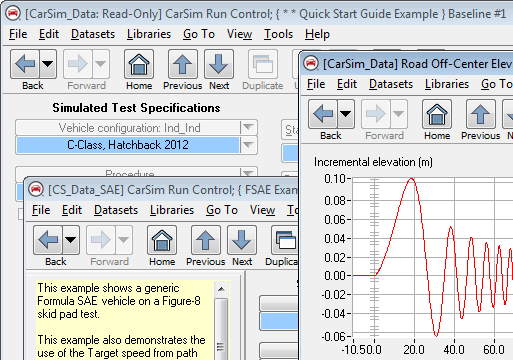Expand Vehicle configuration Ind_Ind dropdown arrow
This screenshot has width=513, height=360.
[248, 127]
